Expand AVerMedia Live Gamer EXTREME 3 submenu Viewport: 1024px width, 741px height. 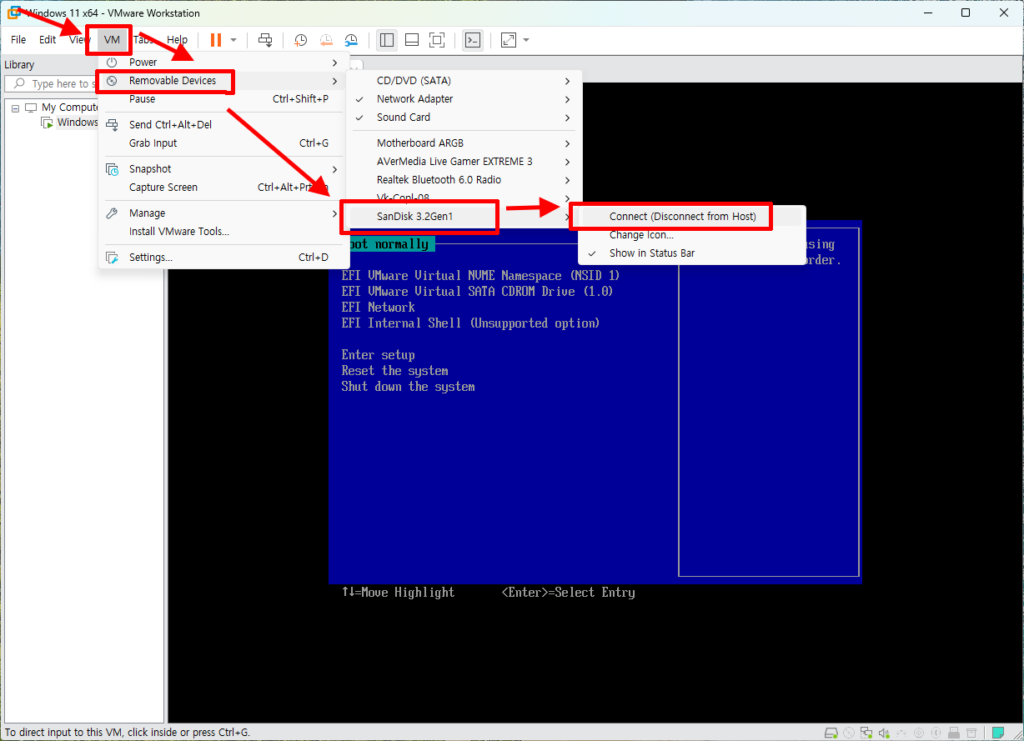click(464, 161)
